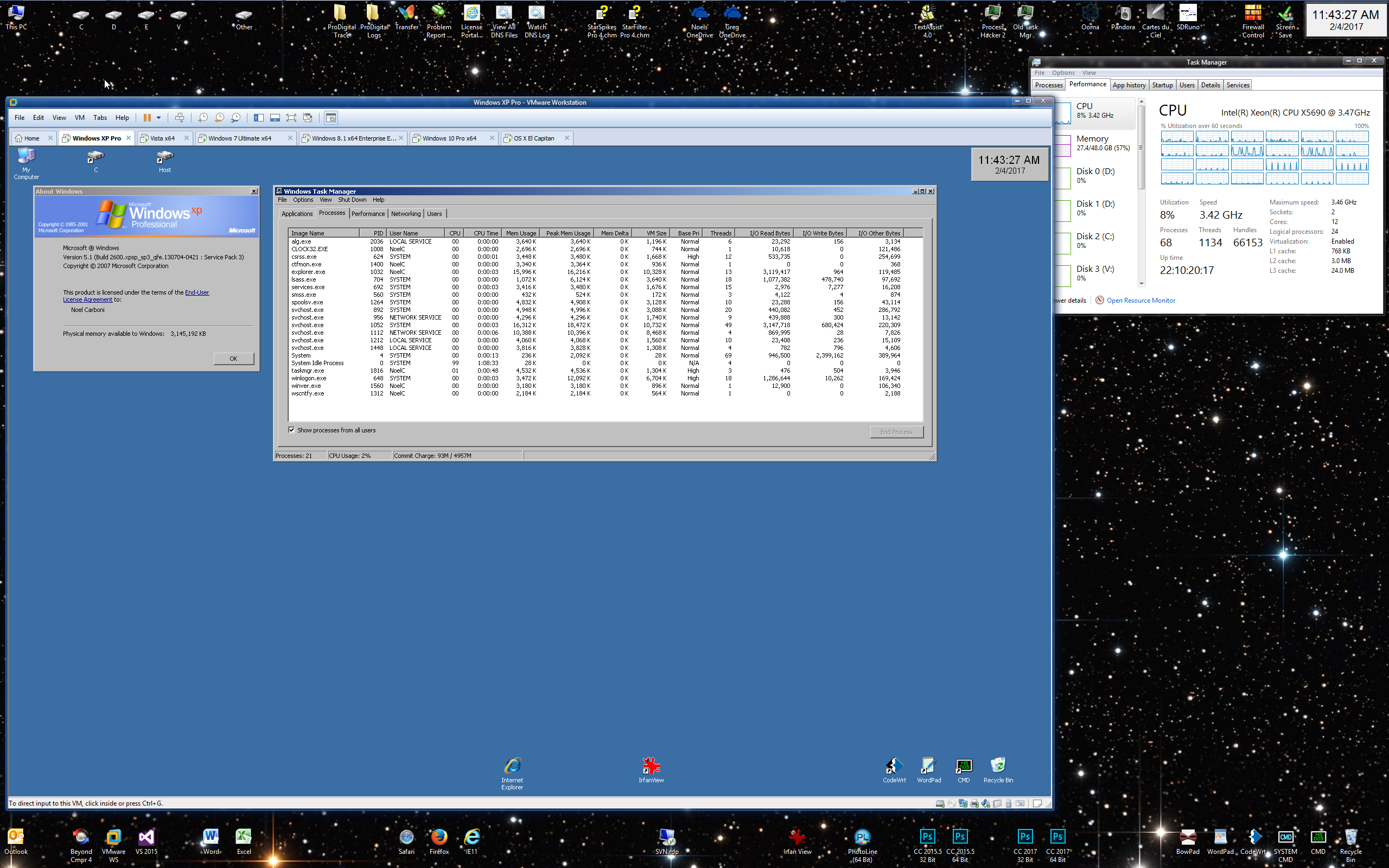This screenshot has width=1389, height=868.
Task: Open the Services tab in host Task Manager
Action: click(x=1238, y=85)
